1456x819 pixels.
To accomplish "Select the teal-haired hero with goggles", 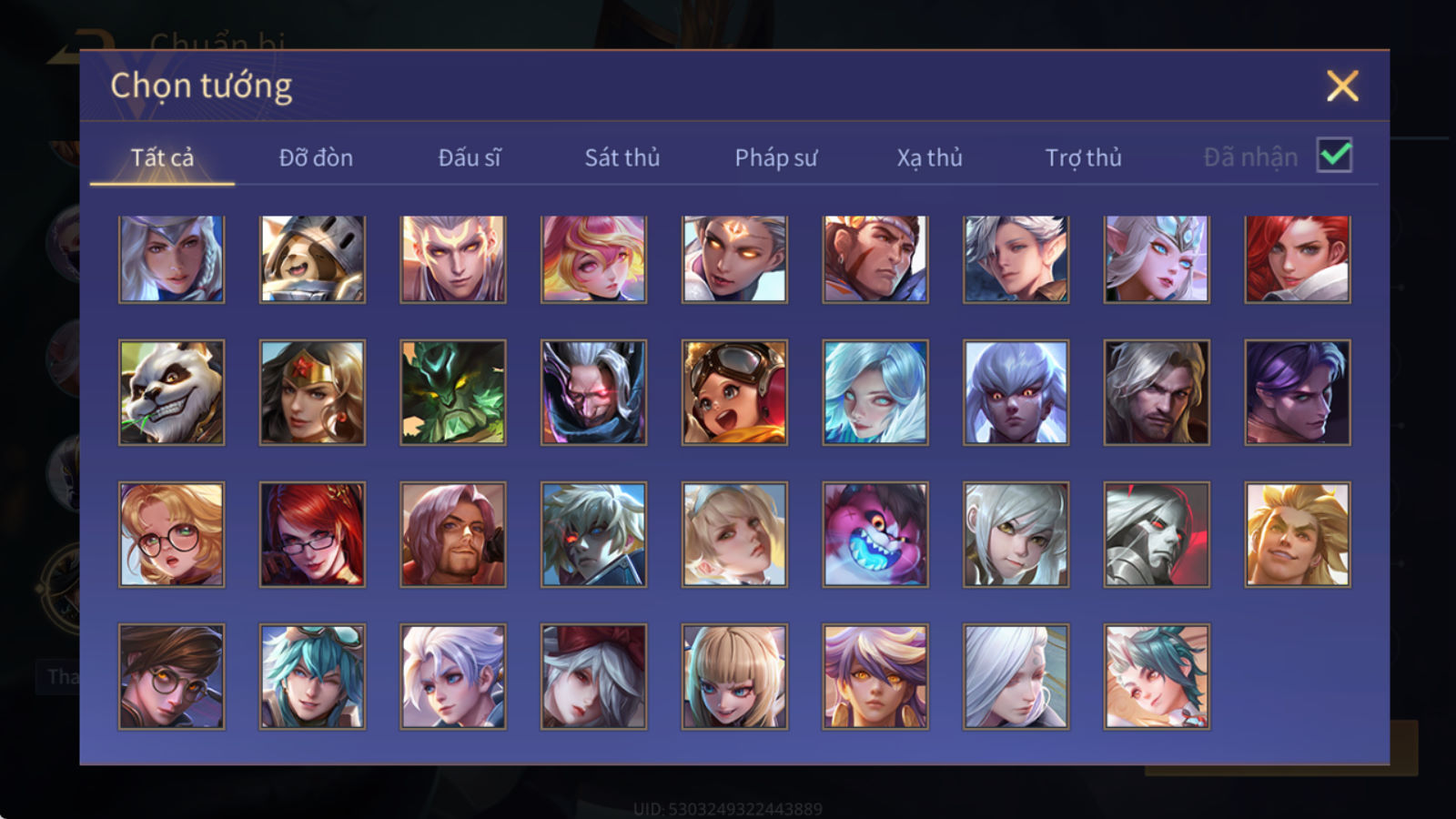I will (312, 676).
